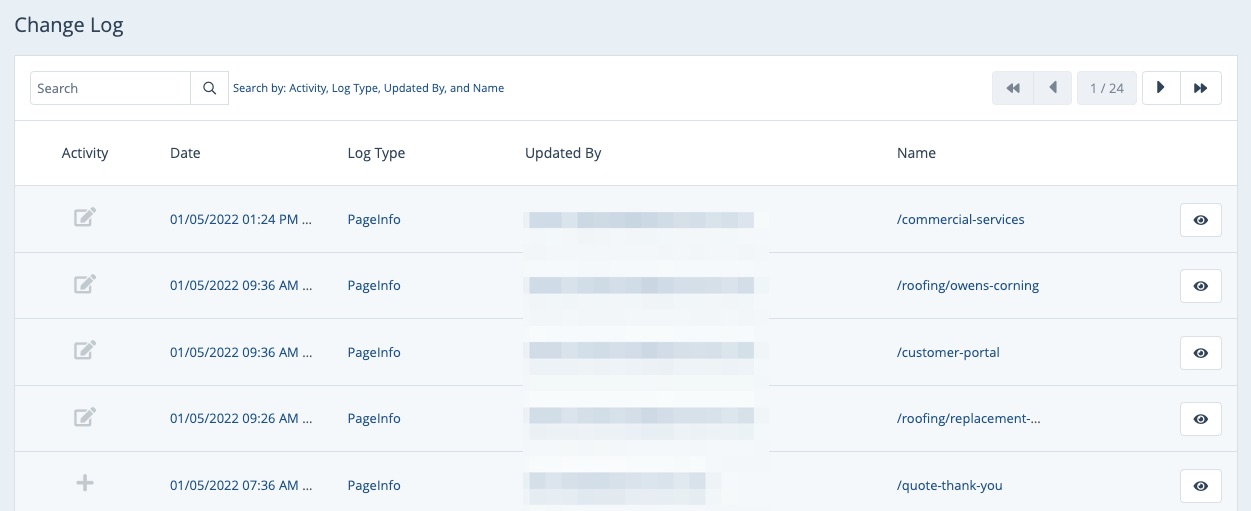
Task: Open eye view for /roofing/replacement row
Action: pyautogui.click(x=1200, y=419)
